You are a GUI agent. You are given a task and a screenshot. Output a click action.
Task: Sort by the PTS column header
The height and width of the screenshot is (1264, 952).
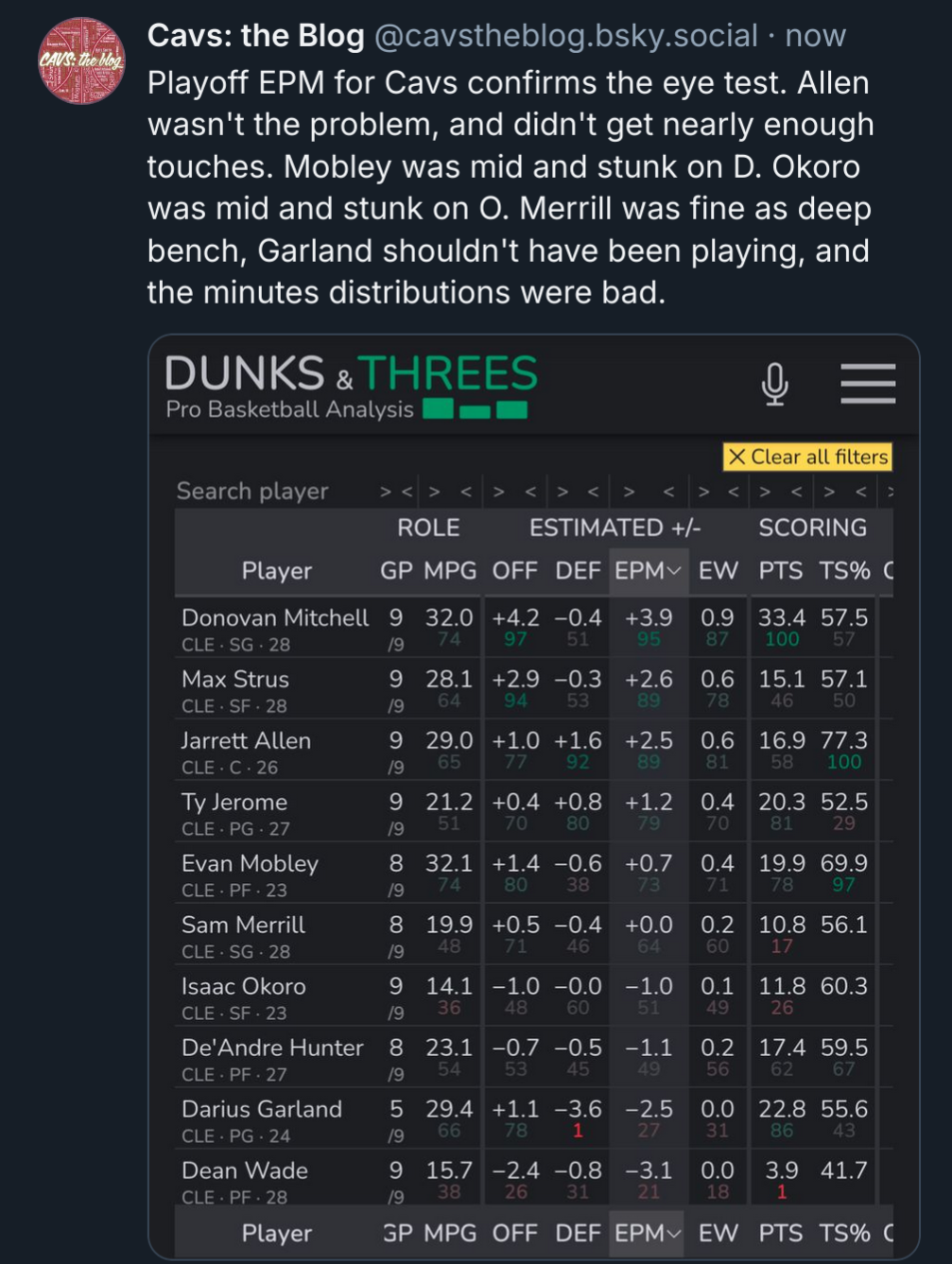tap(780, 571)
